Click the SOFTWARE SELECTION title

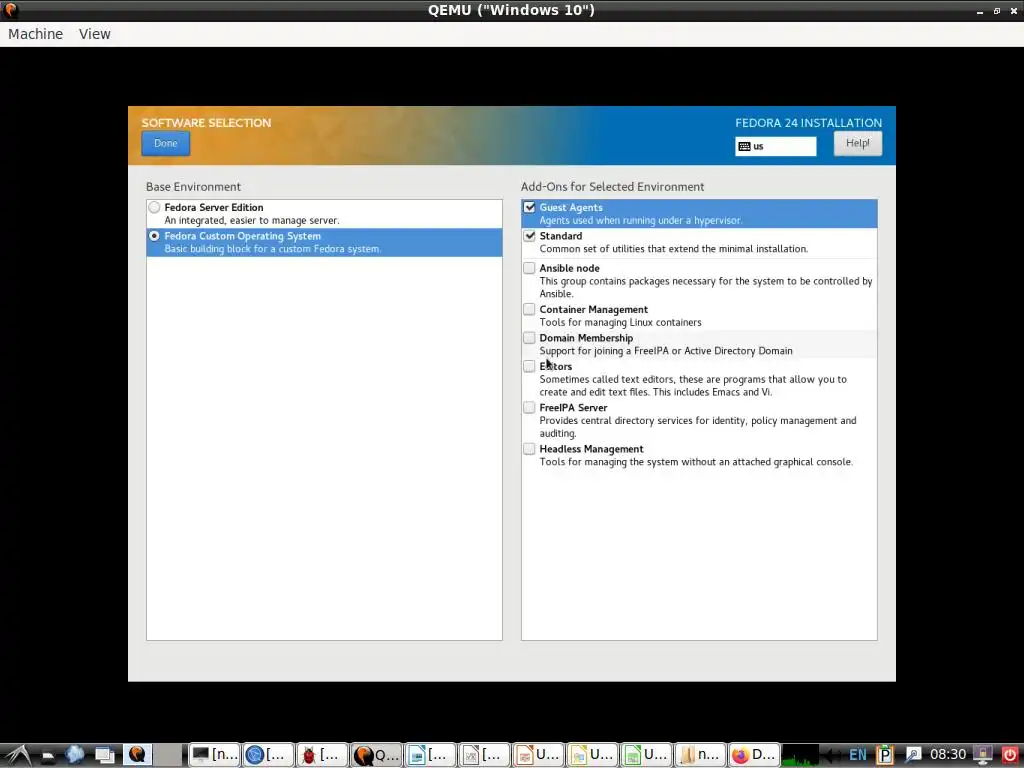point(206,123)
